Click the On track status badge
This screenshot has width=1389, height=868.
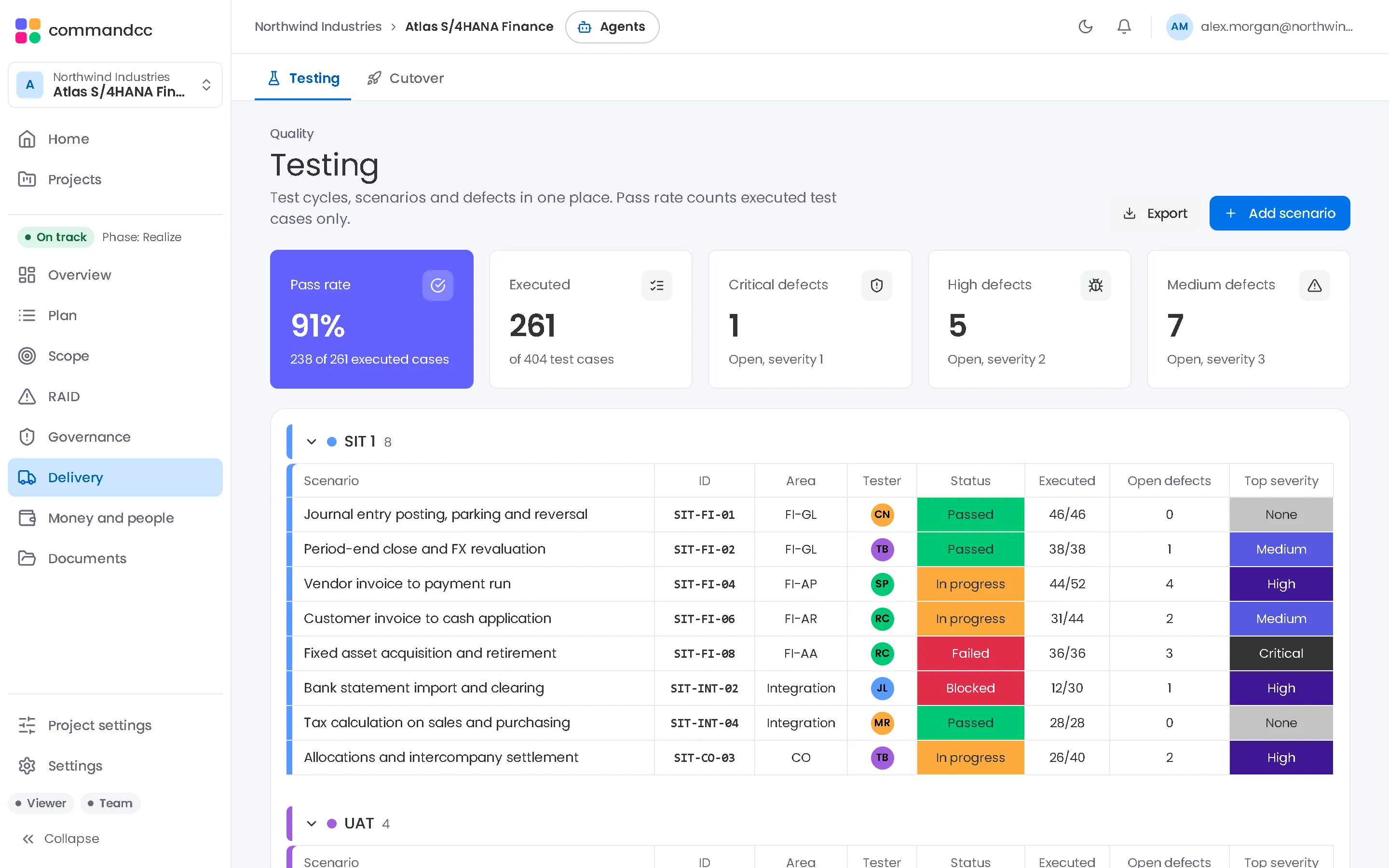[55, 237]
